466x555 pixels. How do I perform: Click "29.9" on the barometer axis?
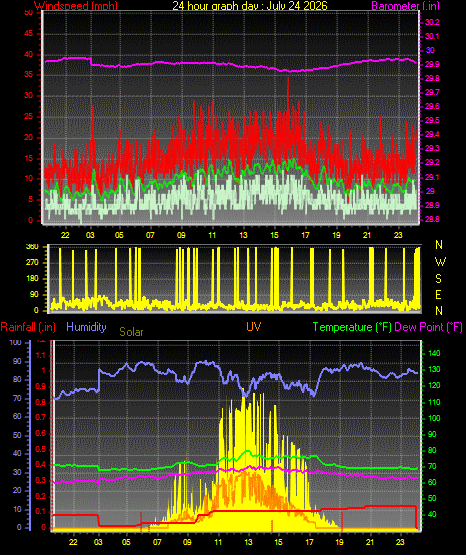click(432, 64)
